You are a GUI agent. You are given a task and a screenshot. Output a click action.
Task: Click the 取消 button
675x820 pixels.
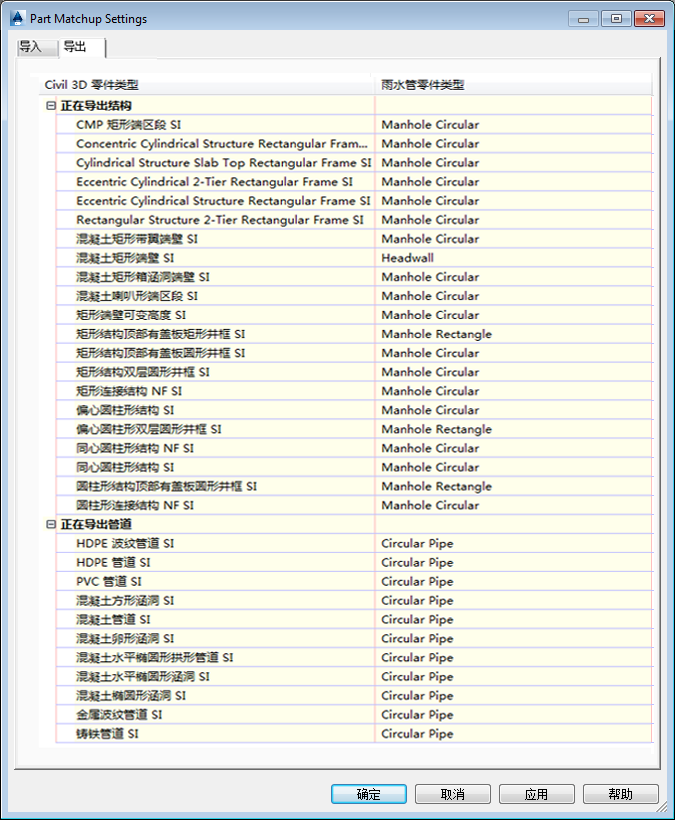453,794
